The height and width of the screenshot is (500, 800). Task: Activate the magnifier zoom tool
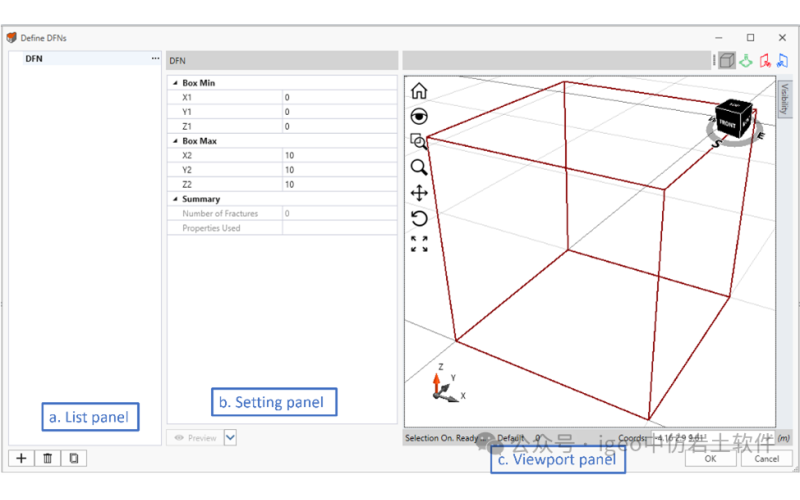click(x=419, y=167)
